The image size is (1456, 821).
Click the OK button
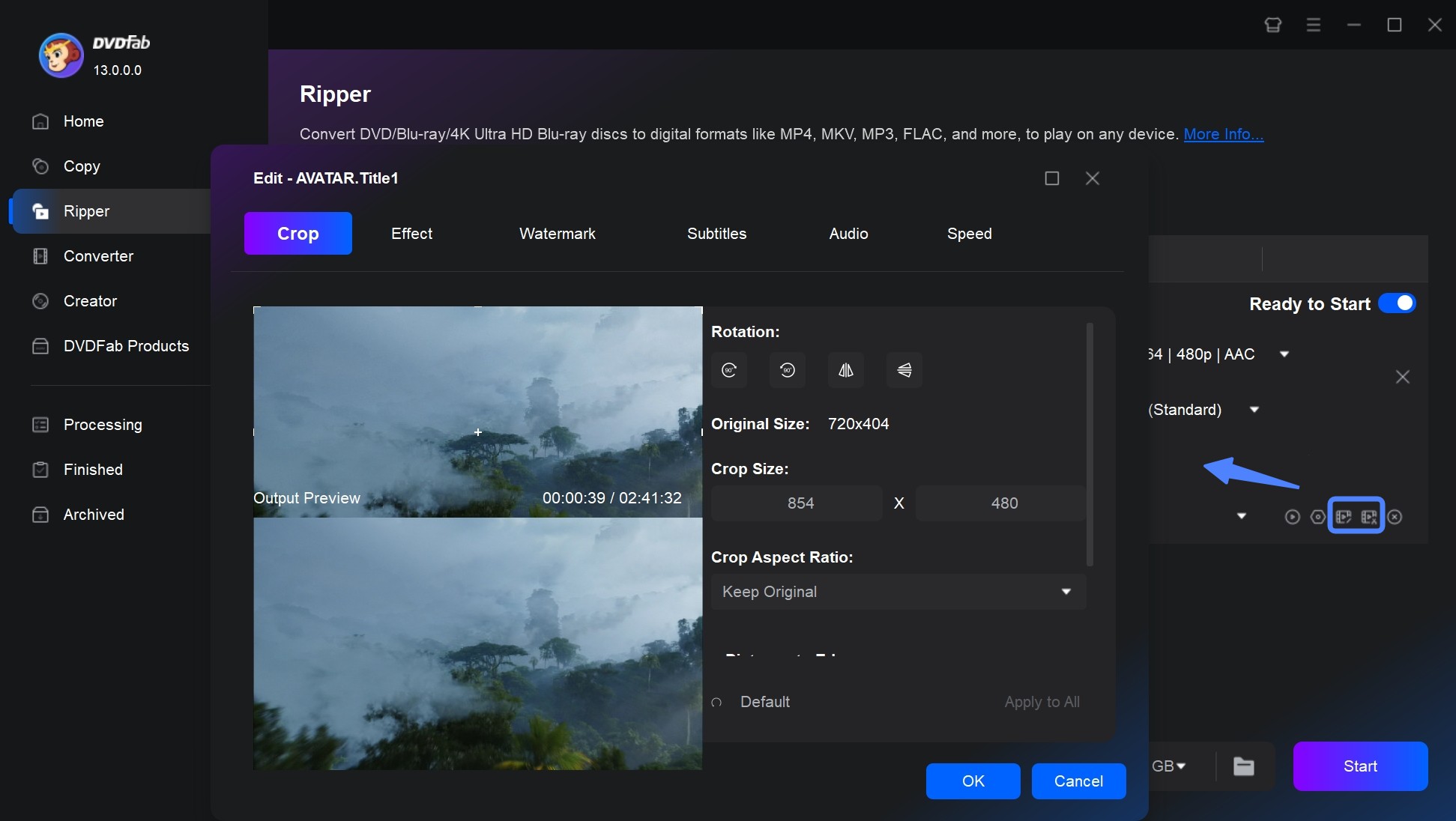pyautogui.click(x=971, y=781)
